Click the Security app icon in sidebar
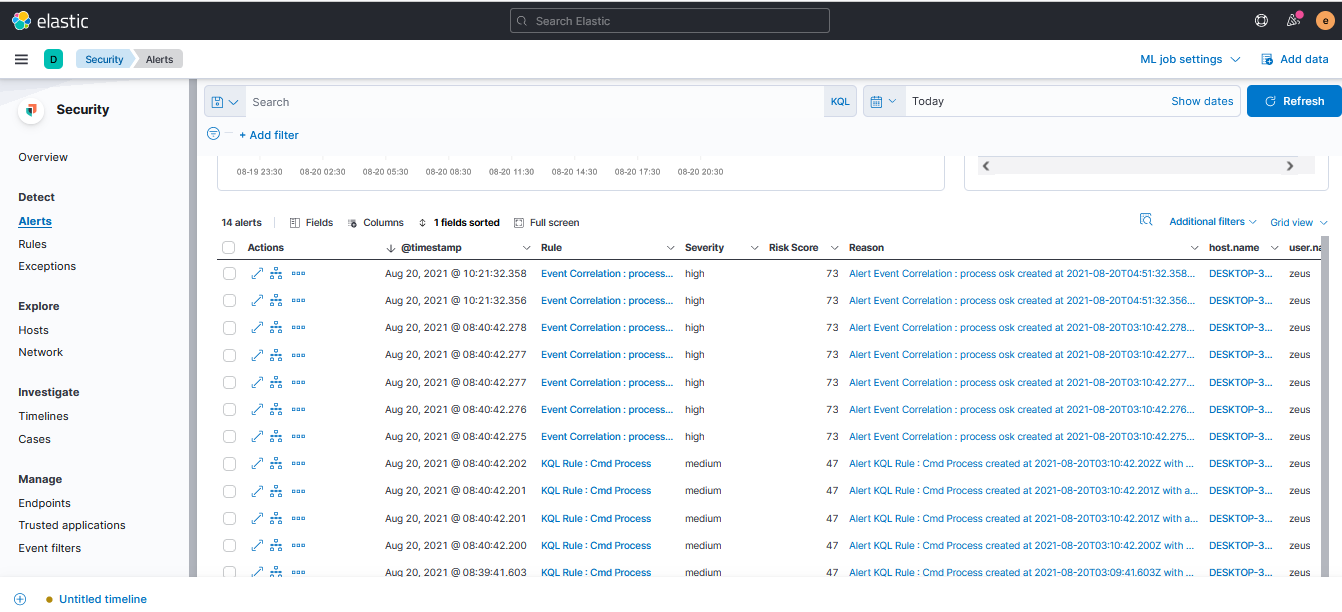This screenshot has width=1342, height=612. pyautogui.click(x=31, y=110)
